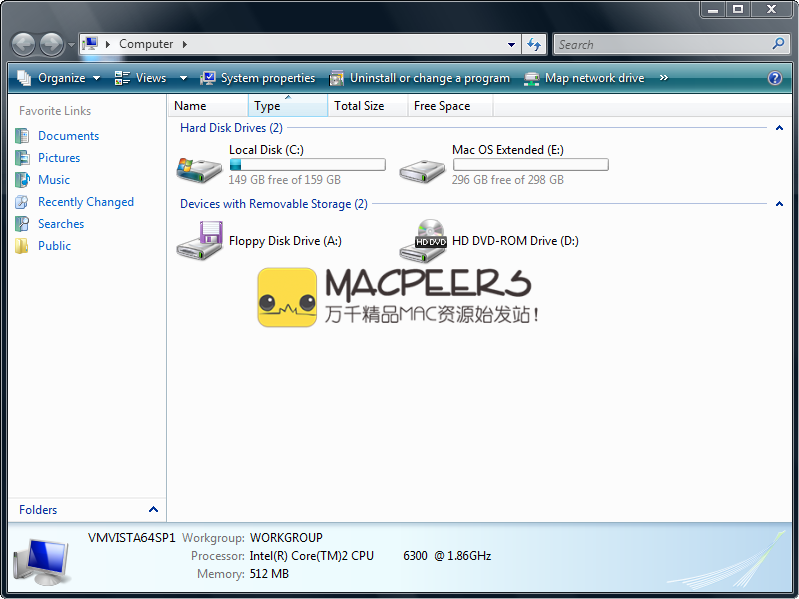
Task: Select the Computer breadcrumb in address bar
Action: [x=146, y=44]
